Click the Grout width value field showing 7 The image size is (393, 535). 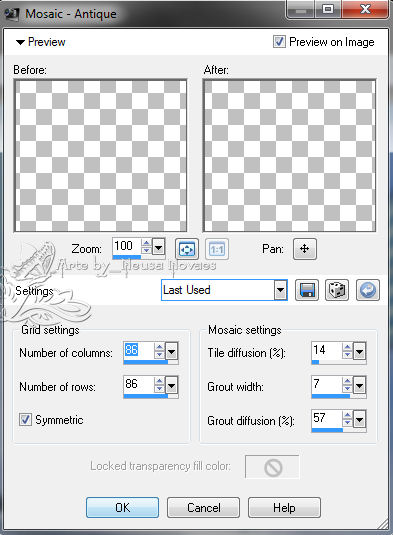327,385
